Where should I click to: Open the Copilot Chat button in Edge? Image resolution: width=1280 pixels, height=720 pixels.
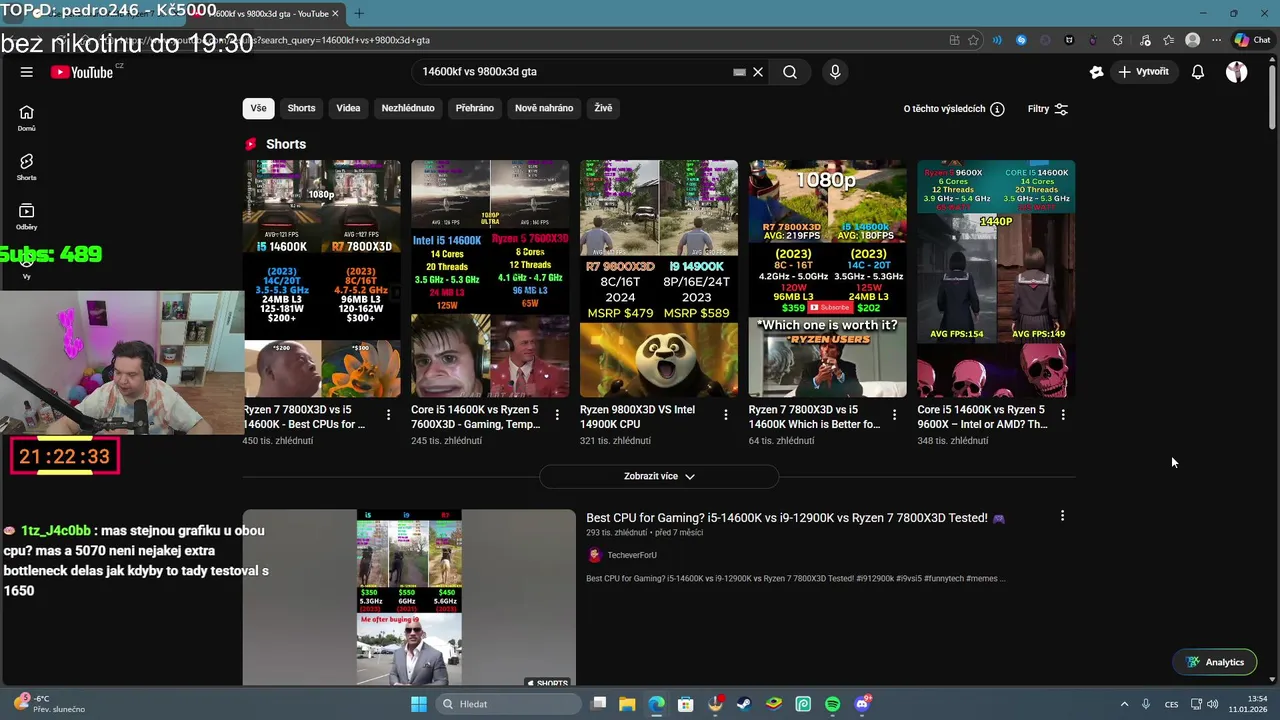tap(1252, 40)
